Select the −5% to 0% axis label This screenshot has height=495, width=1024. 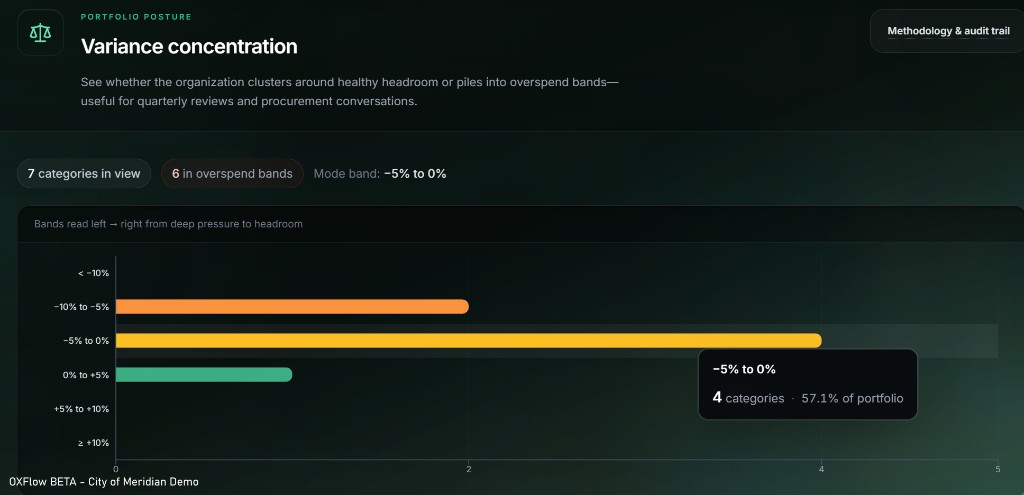tap(86, 340)
